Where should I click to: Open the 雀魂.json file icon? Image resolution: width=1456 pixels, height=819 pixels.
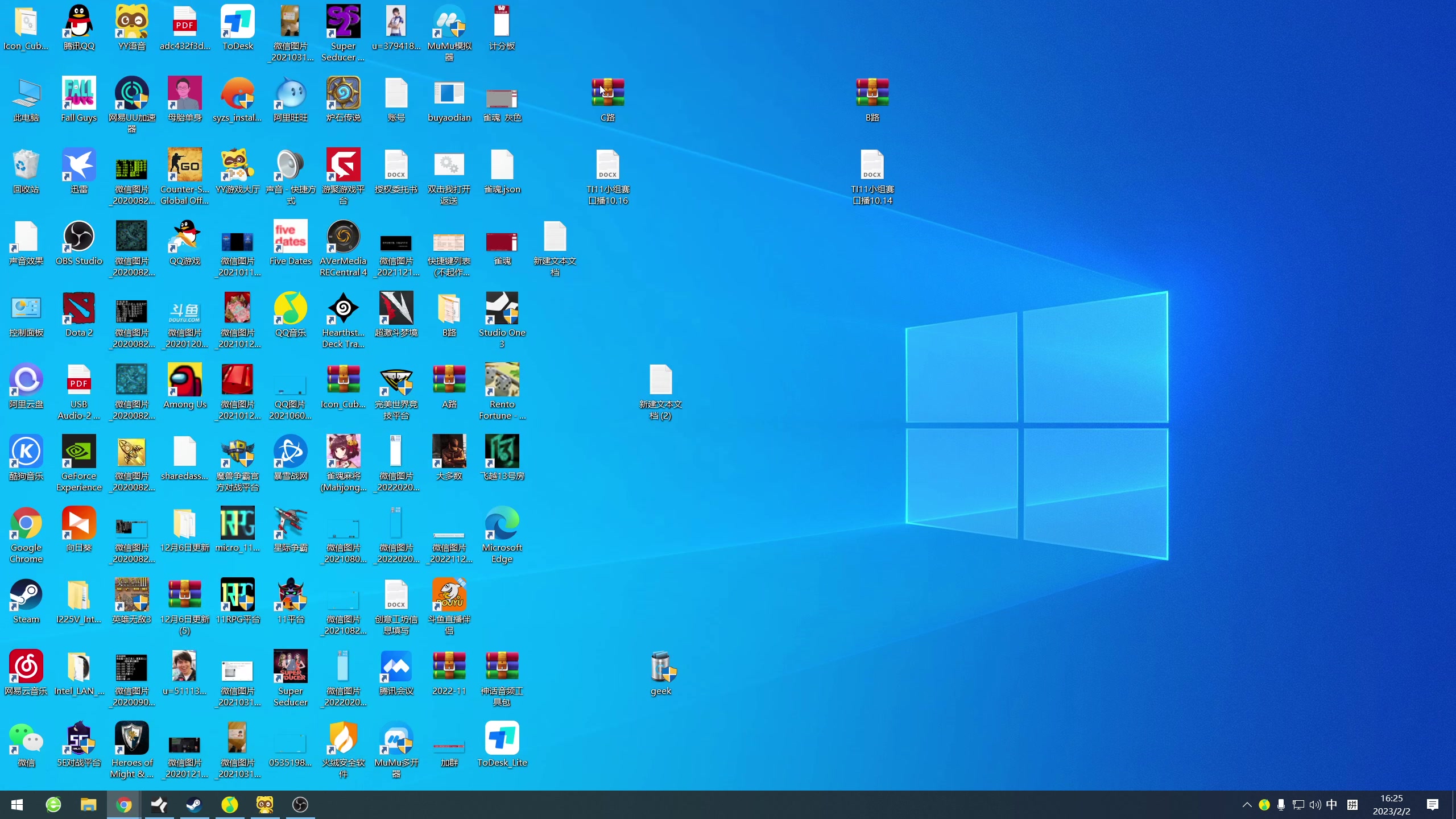pos(502,172)
